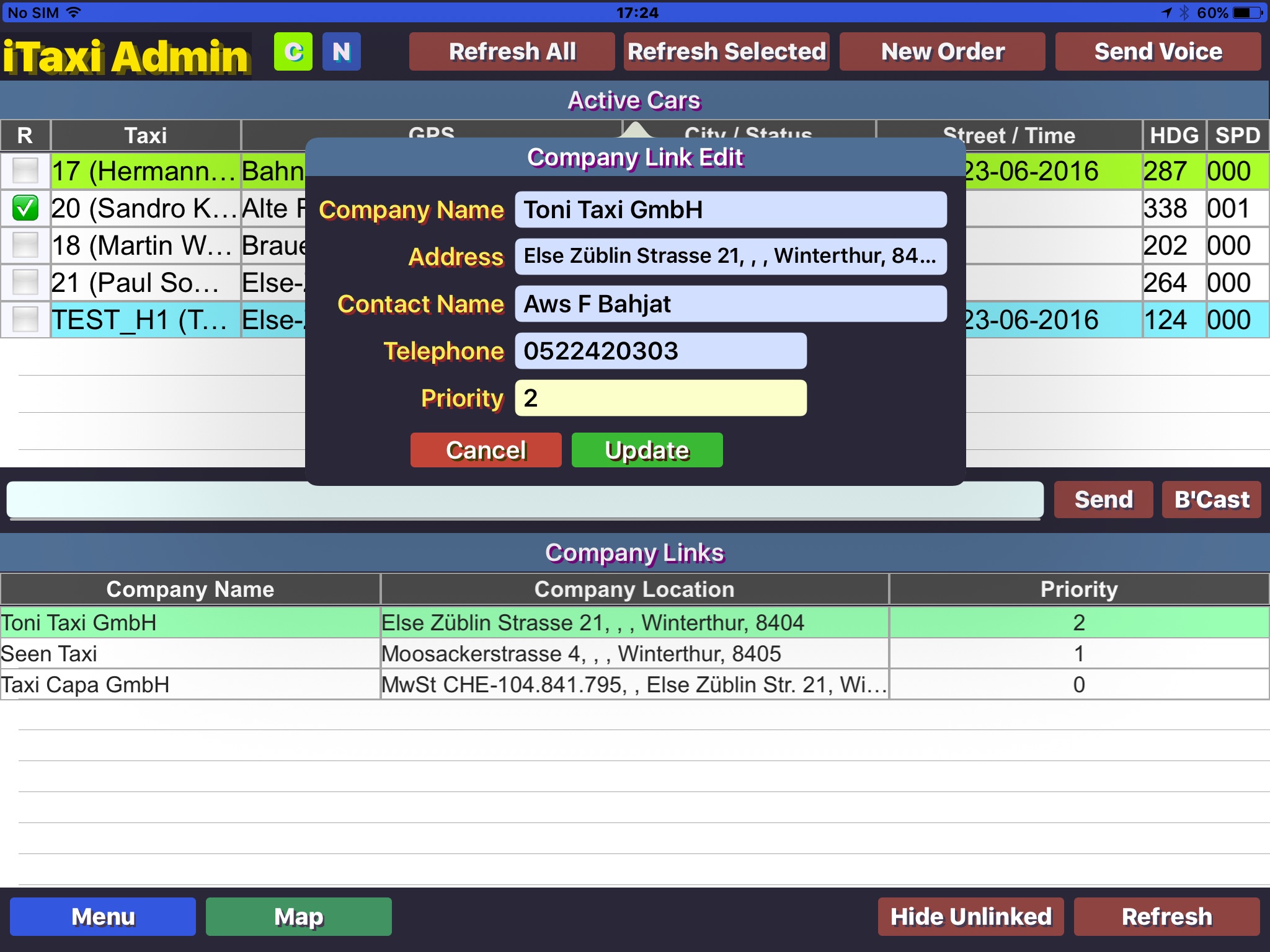Click the HDG column header
1270x952 pixels.
pos(1175,135)
